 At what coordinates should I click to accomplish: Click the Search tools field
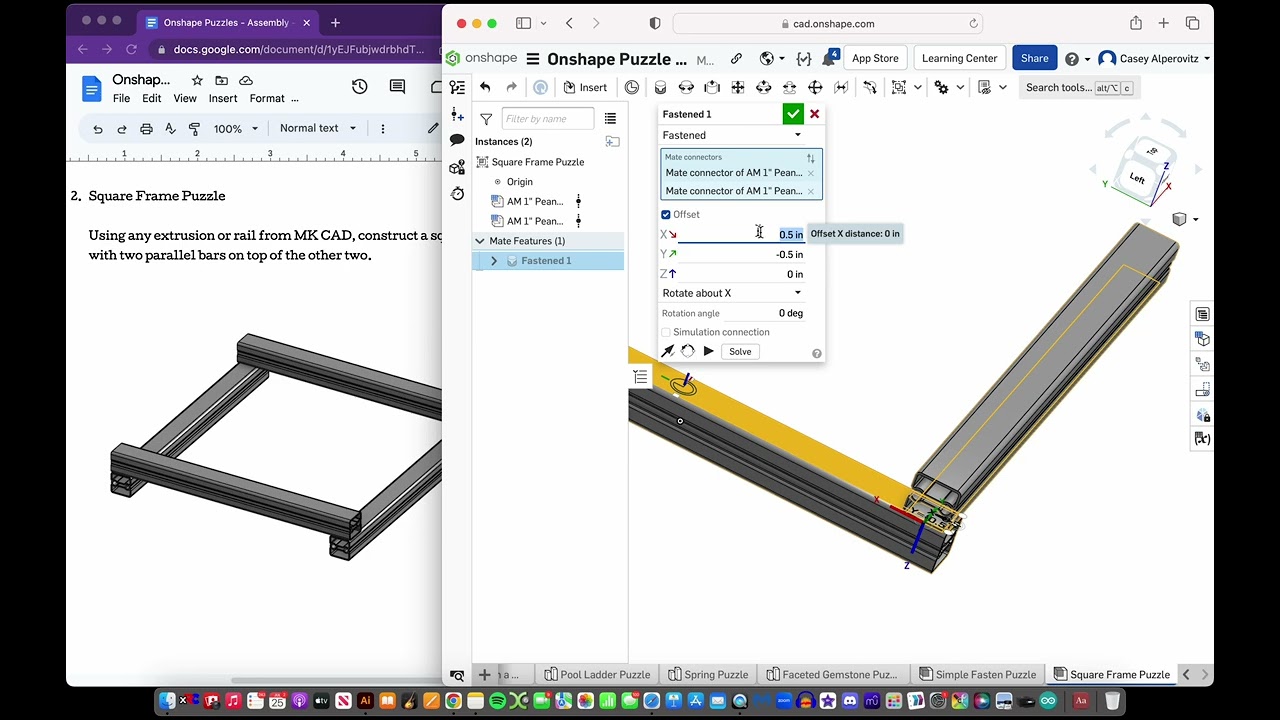[x=1079, y=87]
